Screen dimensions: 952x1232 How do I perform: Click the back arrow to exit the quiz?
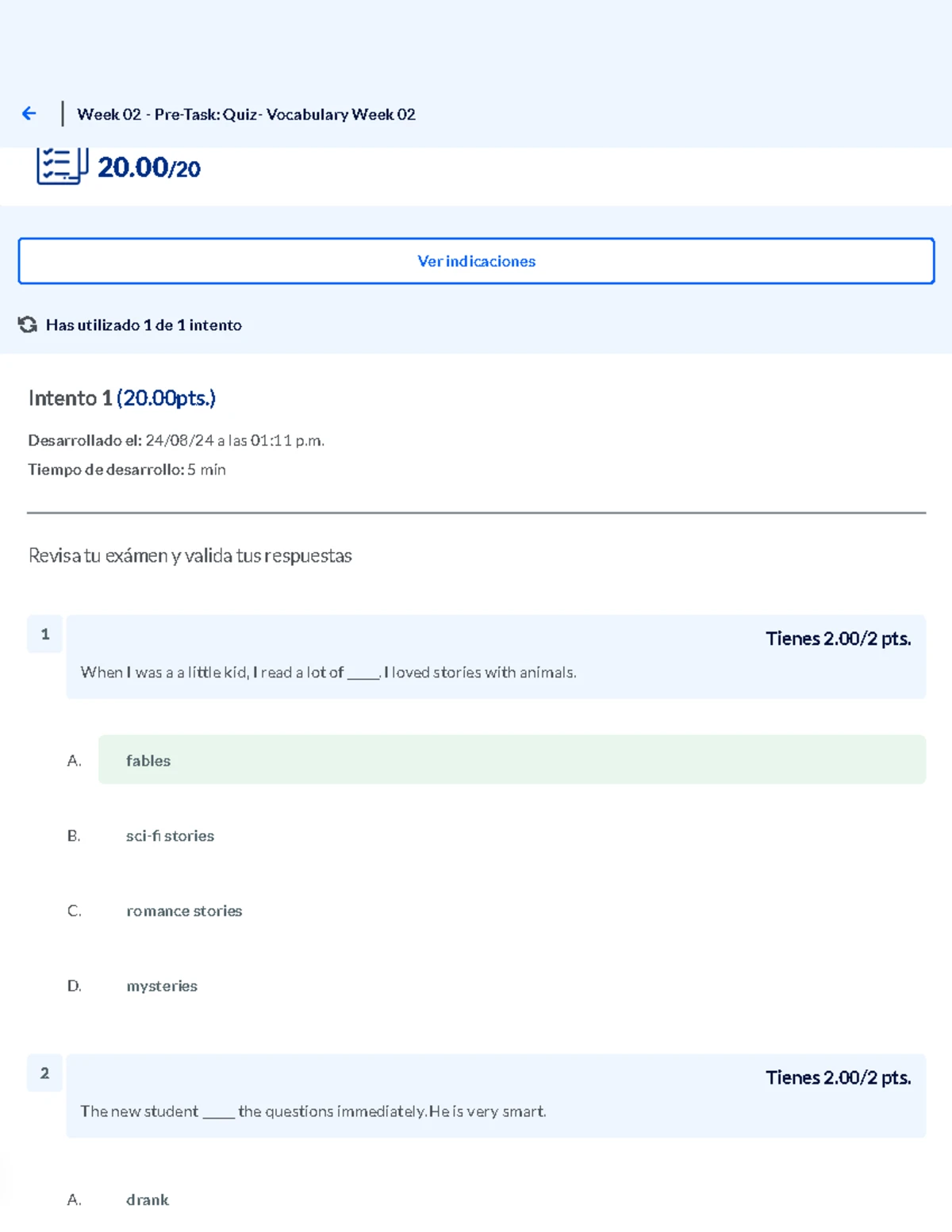click(29, 113)
